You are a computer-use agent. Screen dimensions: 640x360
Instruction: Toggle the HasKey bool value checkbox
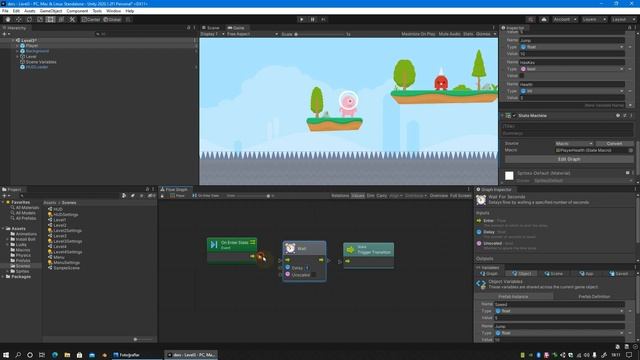coord(522,76)
